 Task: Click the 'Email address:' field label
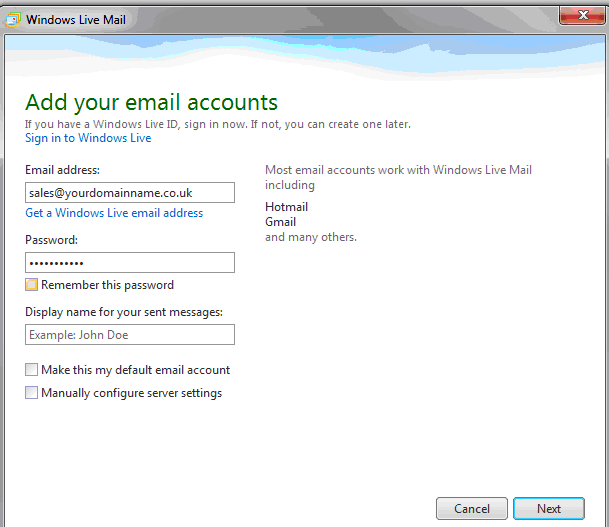[x=62, y=170]
